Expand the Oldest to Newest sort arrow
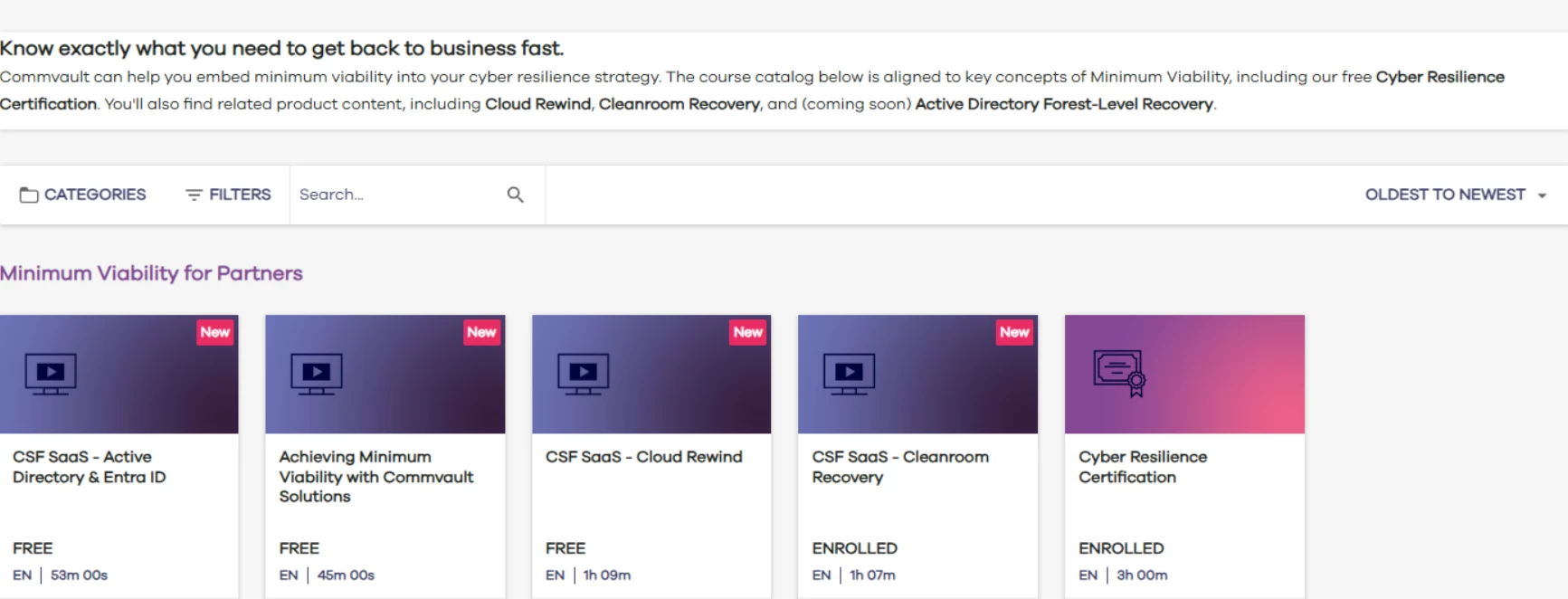 (1542, 195)
